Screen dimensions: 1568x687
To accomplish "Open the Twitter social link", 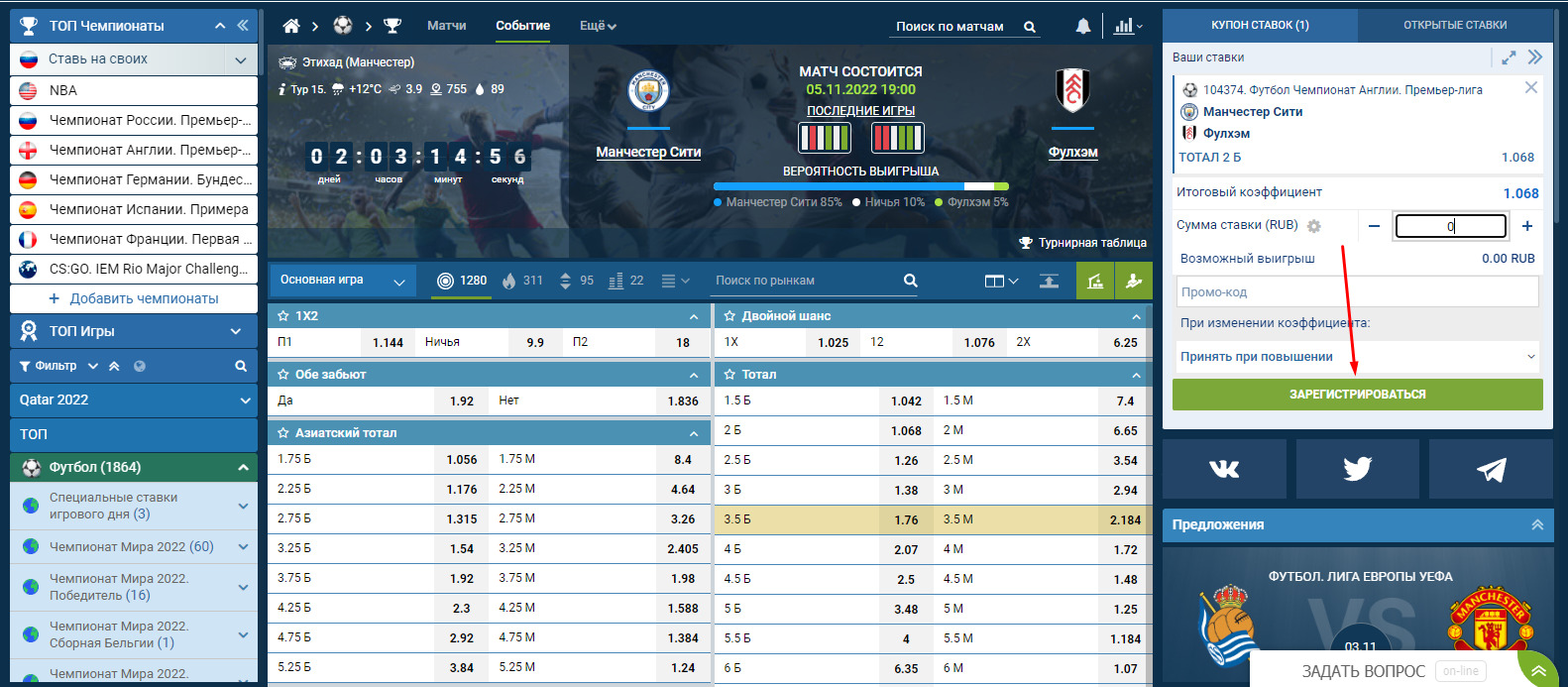I will click(1357, 468).
